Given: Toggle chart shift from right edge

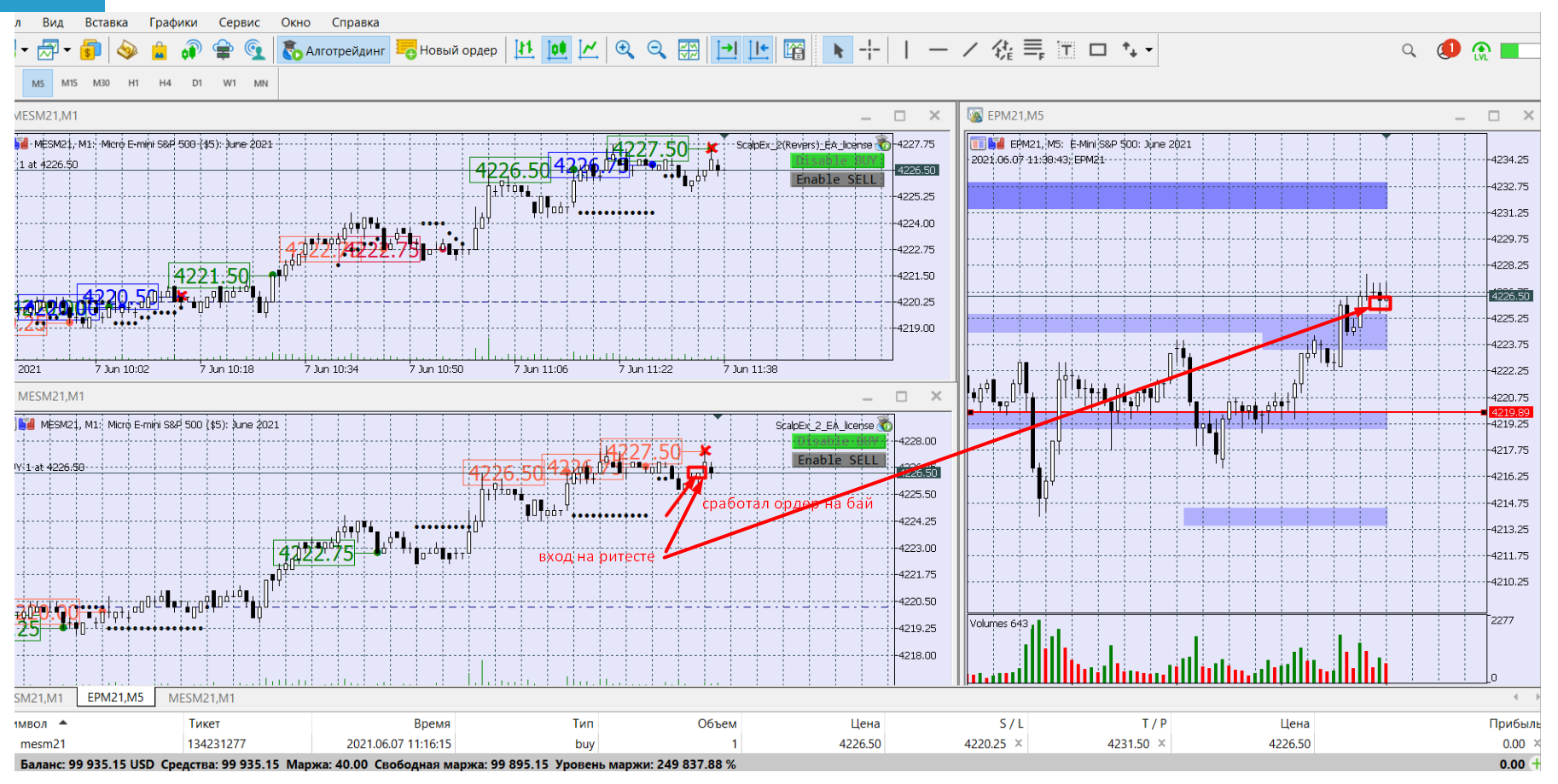Looking at the screenshot, I should tap(759, 50).
